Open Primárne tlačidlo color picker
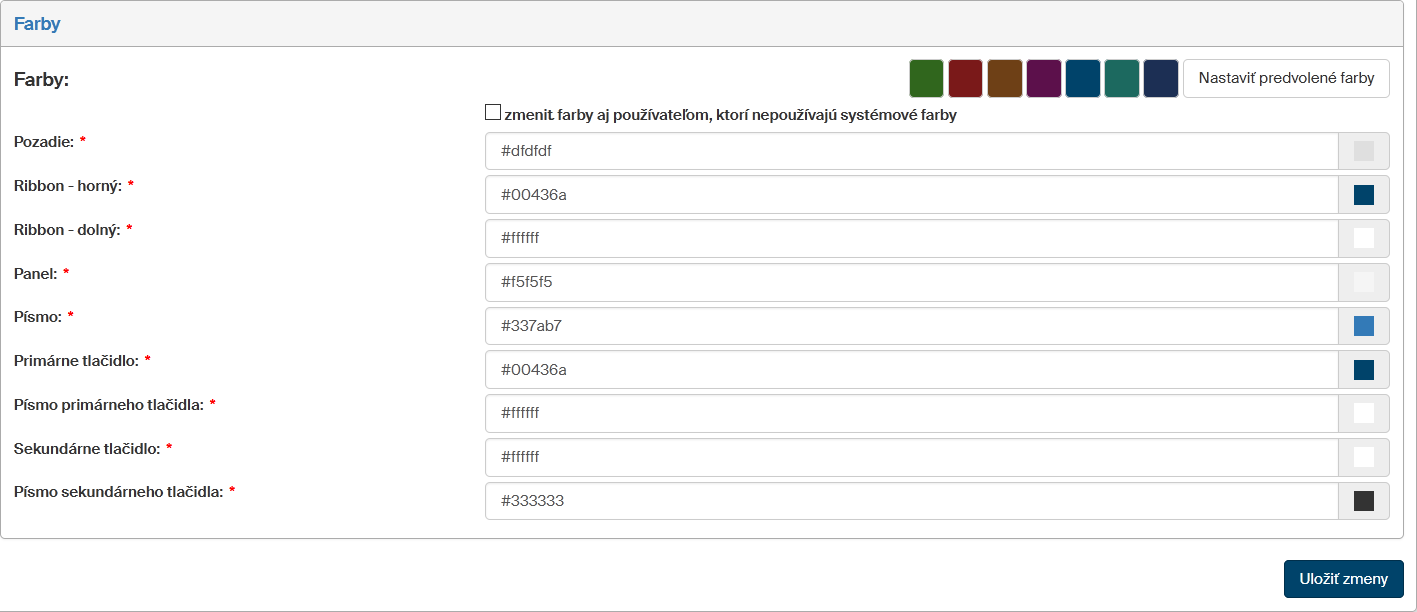The image size is (1417, 612). tap(1363, 370)
